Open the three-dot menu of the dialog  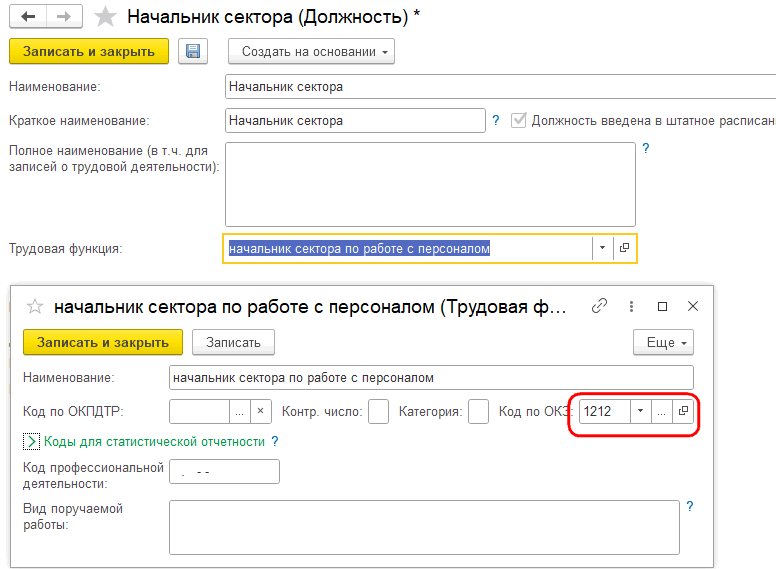click(x=631, y=306)
